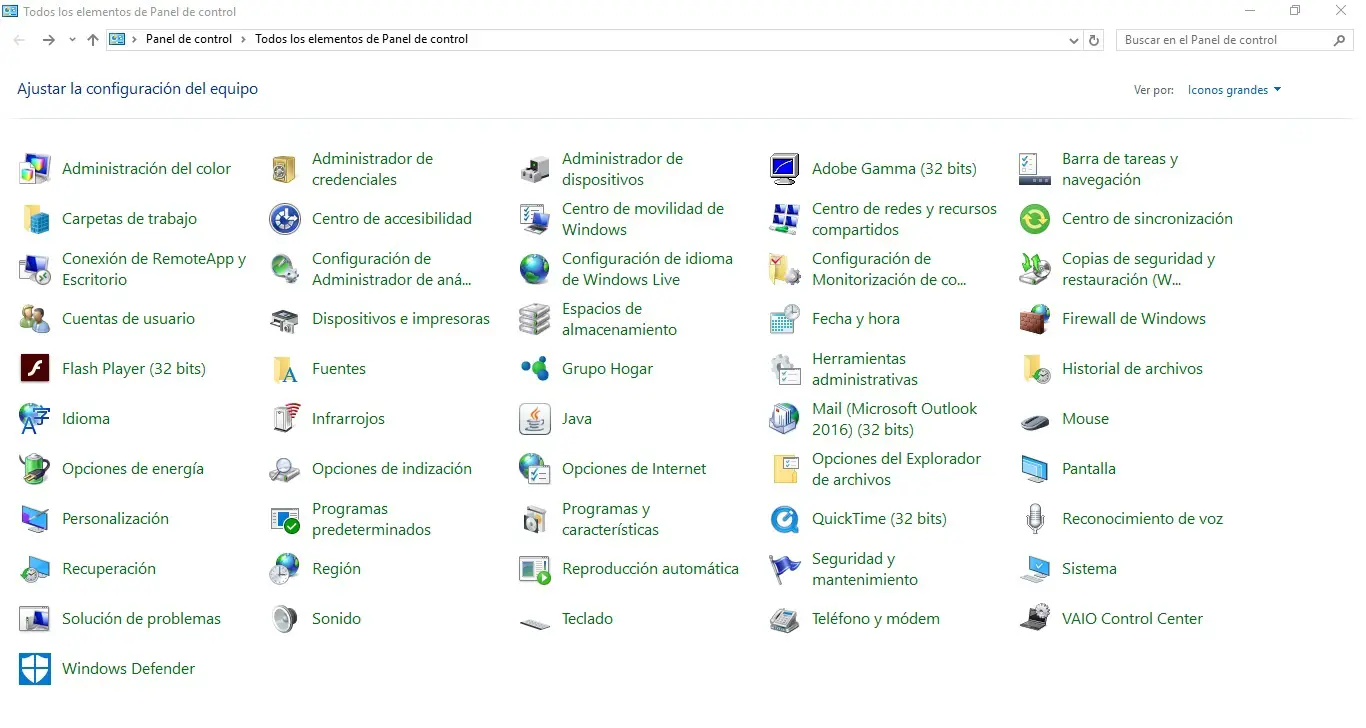Click the Pantalla monitor icon
Viewport: 1366px width, 728px height.
point(1035,469)
